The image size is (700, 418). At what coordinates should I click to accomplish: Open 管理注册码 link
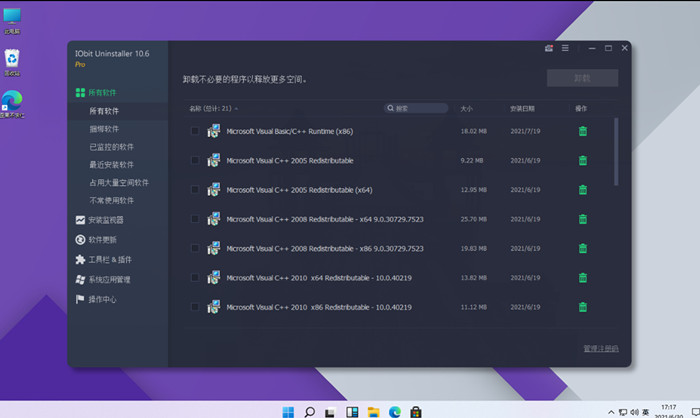601,348
